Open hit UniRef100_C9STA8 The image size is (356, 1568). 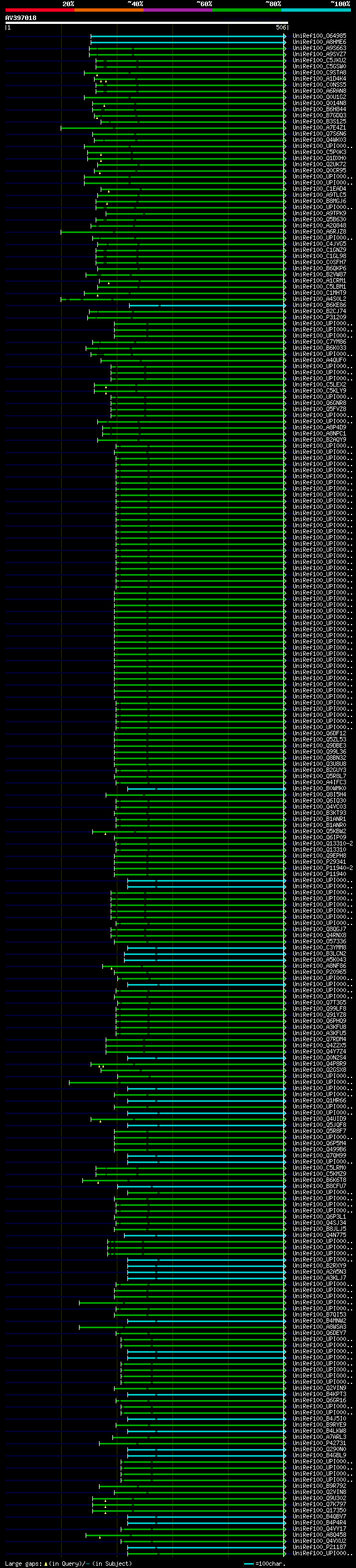point(319,72)
